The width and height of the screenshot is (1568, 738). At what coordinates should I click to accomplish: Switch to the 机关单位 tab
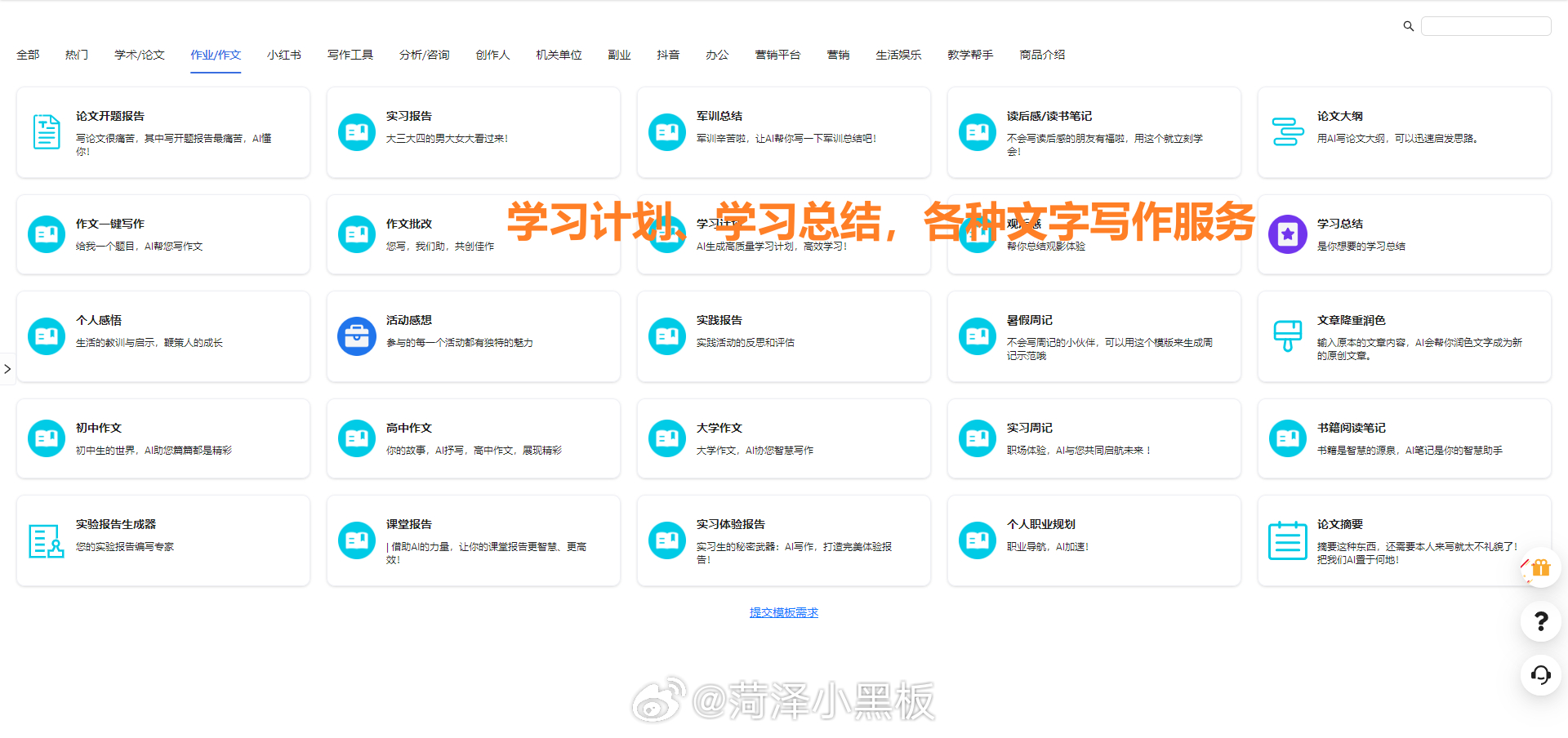(559, 55)
